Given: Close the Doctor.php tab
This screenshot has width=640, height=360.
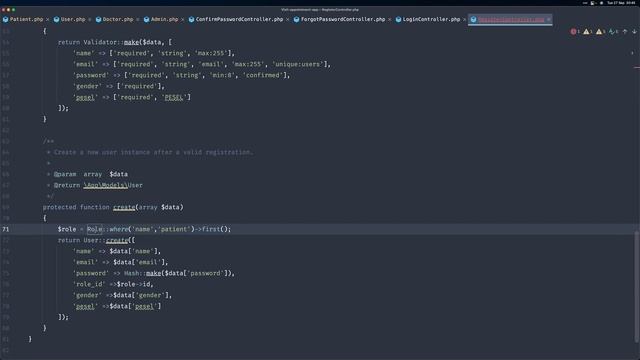Looking at the screenshot, I should [138, 19].
